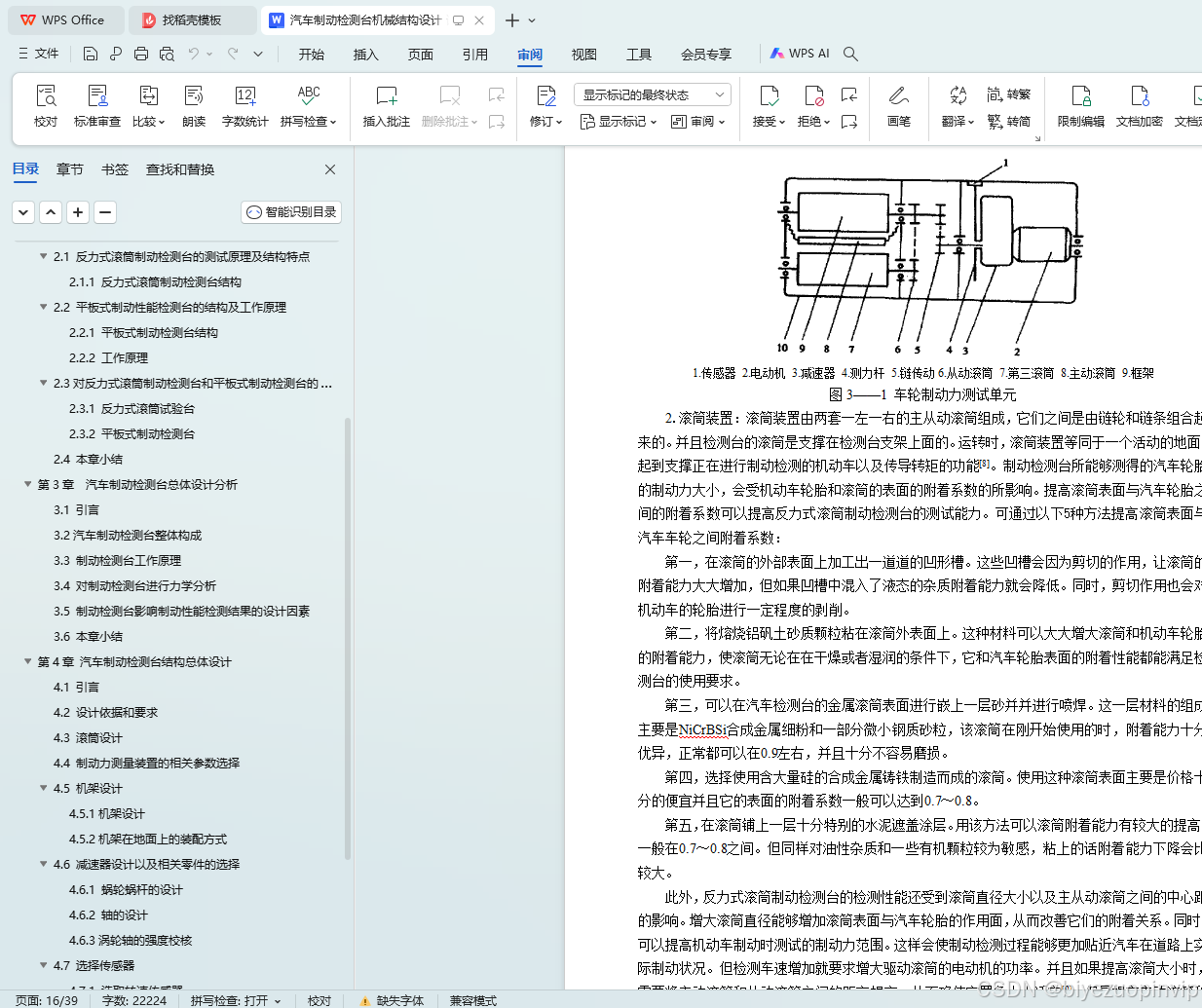Switch to the WPS Office home tab
Screen dimensions: 1202x1008
click(x=64, y=19)
